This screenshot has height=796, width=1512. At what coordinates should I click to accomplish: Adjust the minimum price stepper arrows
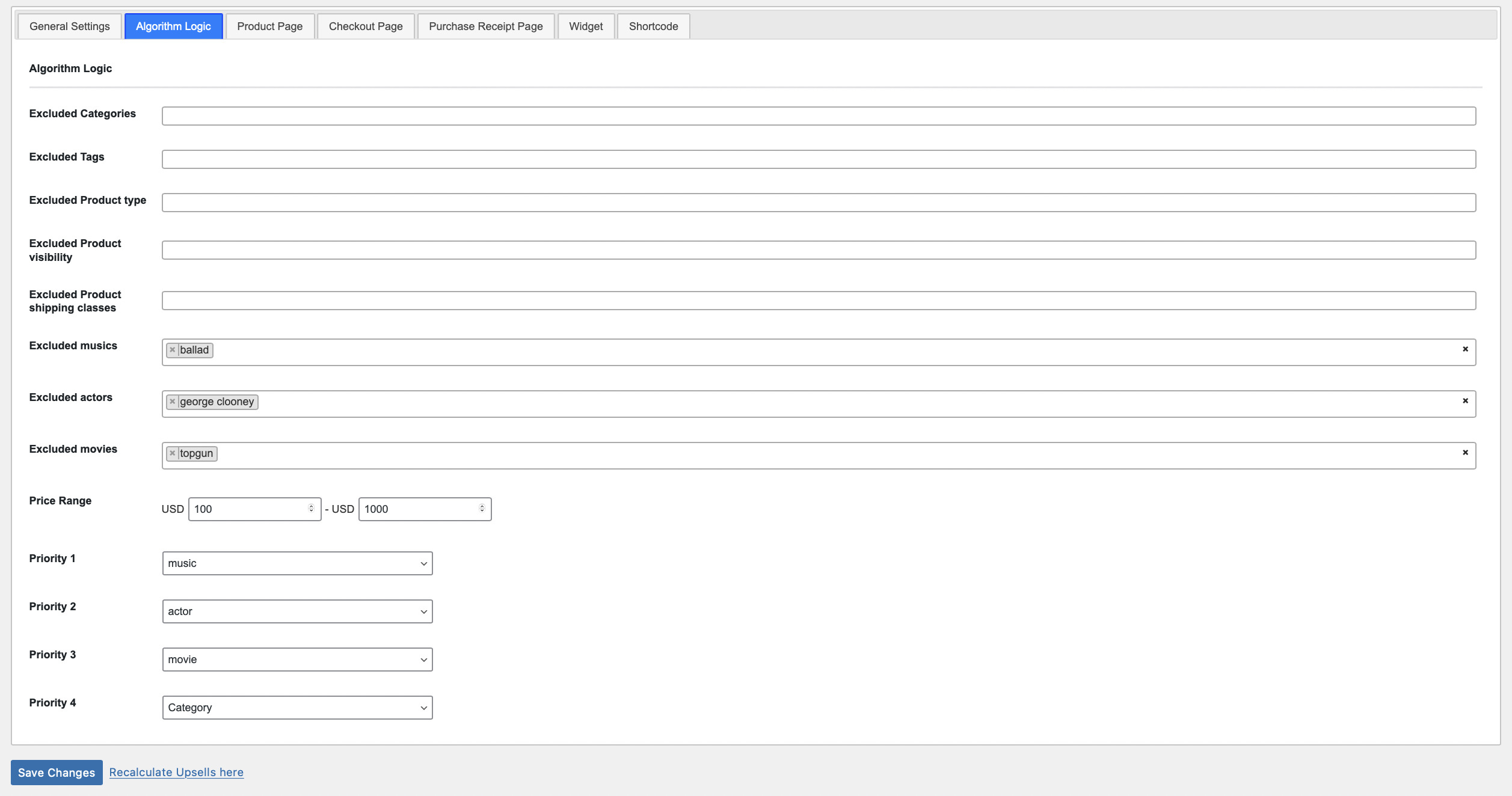[312, 509]
